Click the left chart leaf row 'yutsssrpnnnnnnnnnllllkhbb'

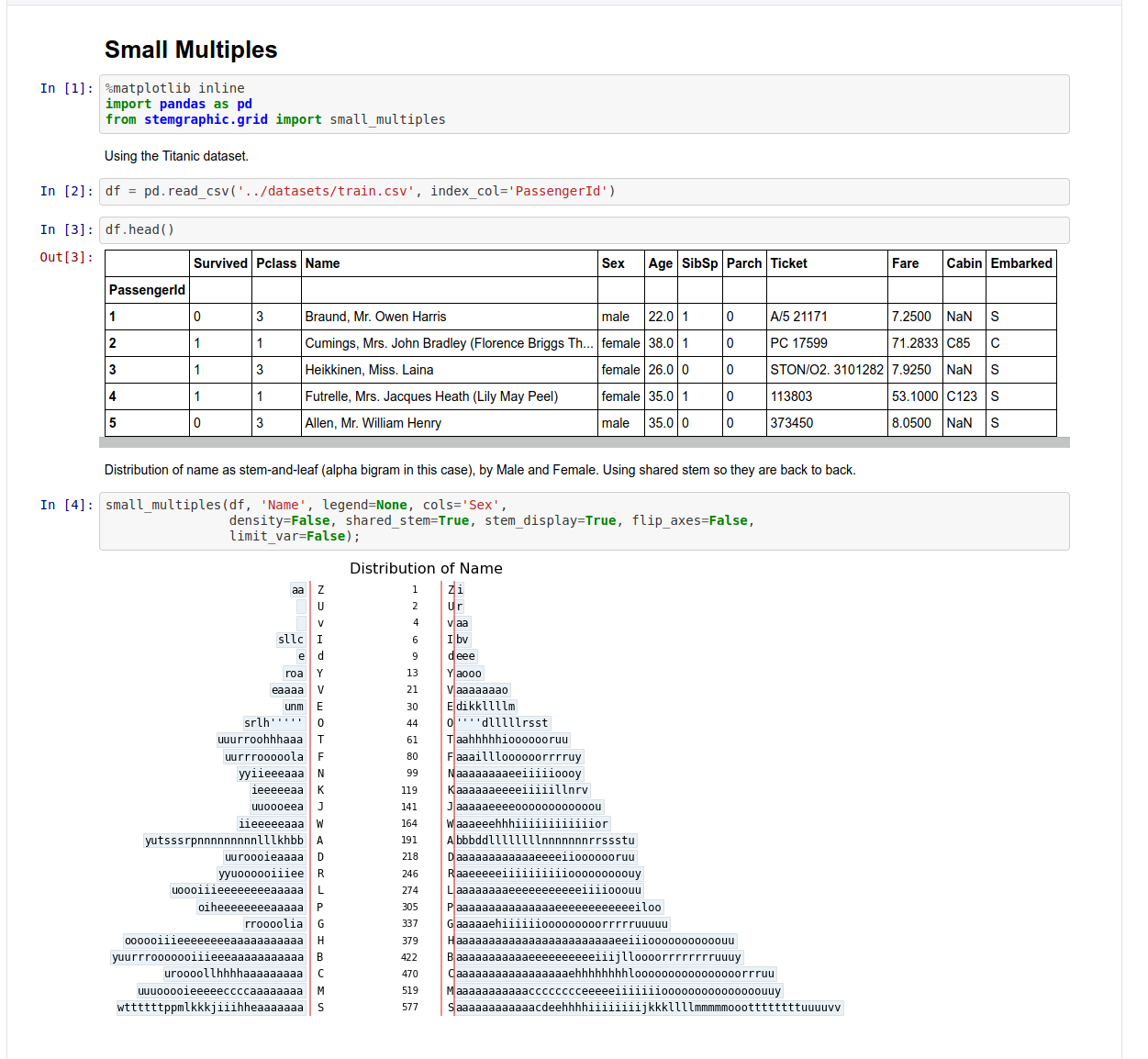point(224,841)
